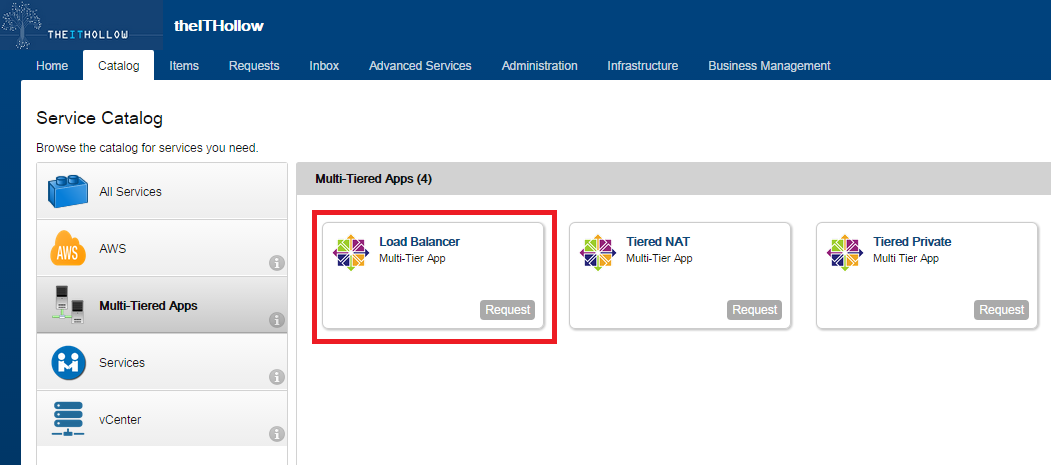Switch to the Requests tab
The width and height of the screenshot is (1051, 465).
click(x=254, y=66)
